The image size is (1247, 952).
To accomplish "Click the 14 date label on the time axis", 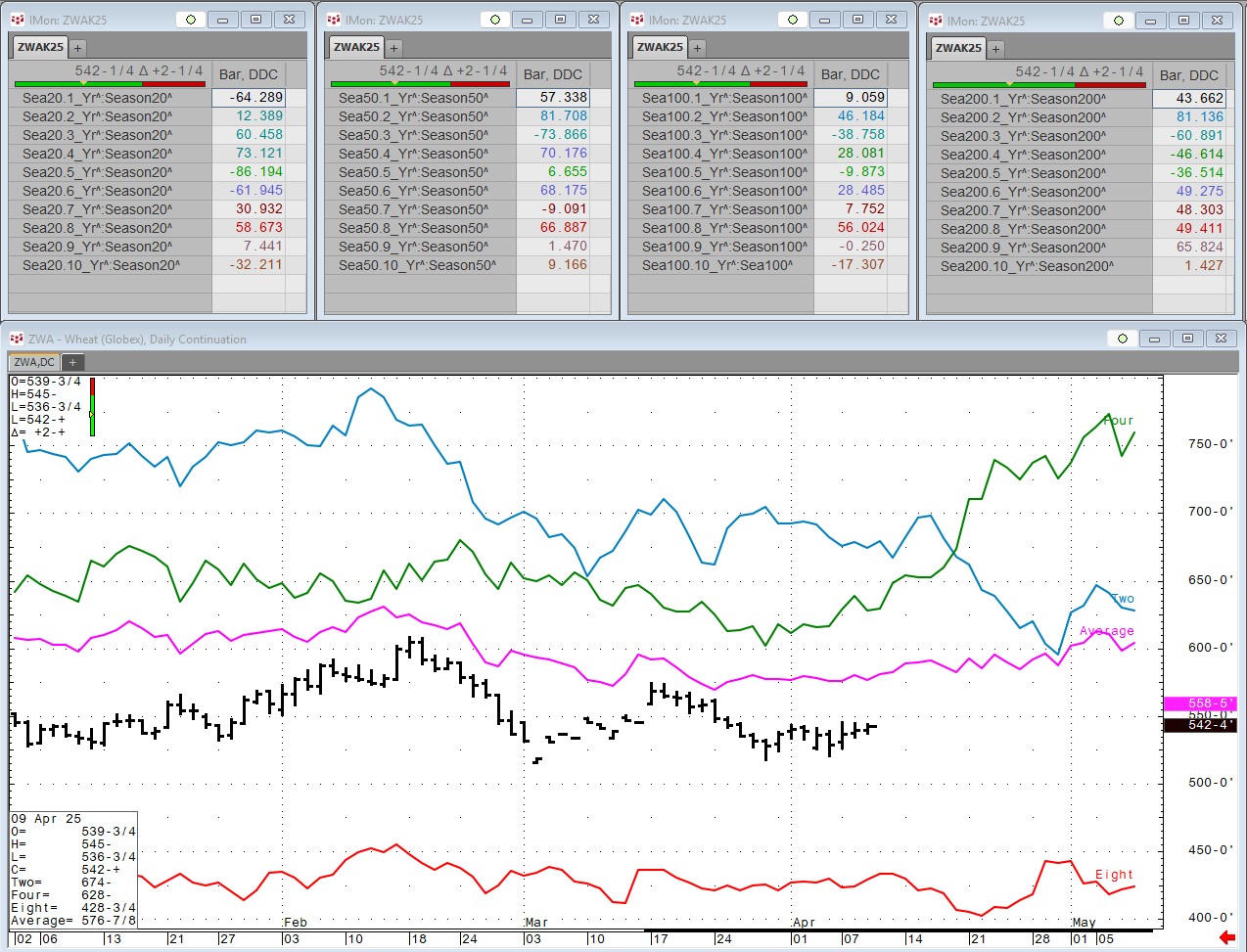I will (915, 939).
